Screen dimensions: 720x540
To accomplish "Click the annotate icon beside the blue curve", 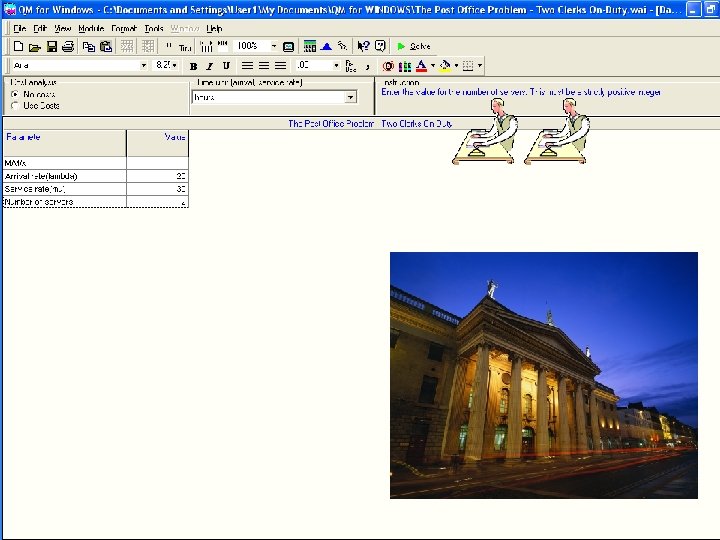I will 343,46.
